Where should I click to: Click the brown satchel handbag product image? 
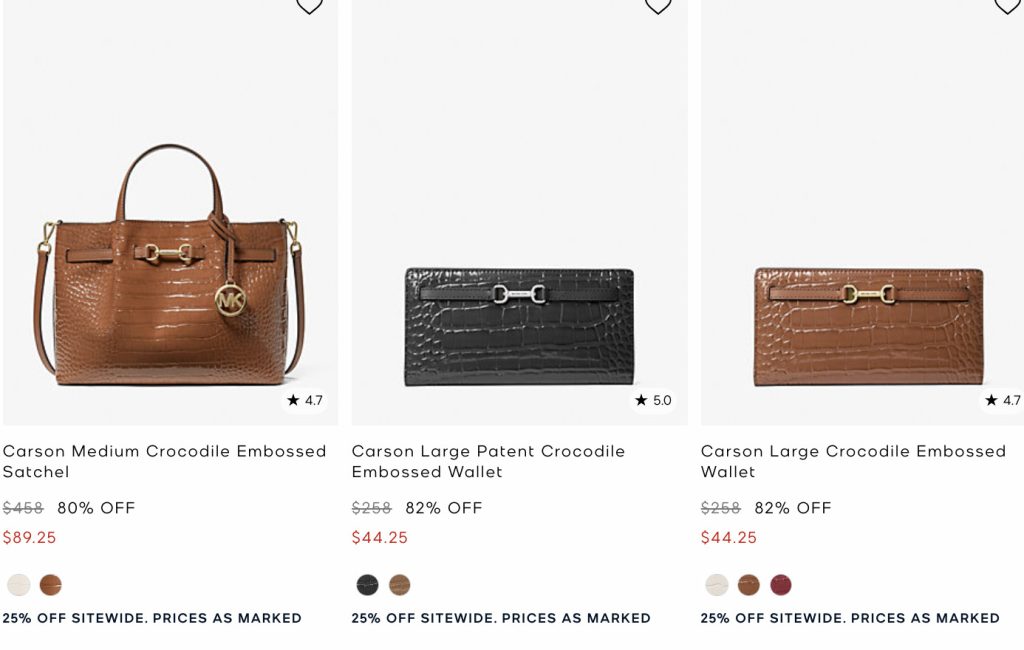coord(170,270)
